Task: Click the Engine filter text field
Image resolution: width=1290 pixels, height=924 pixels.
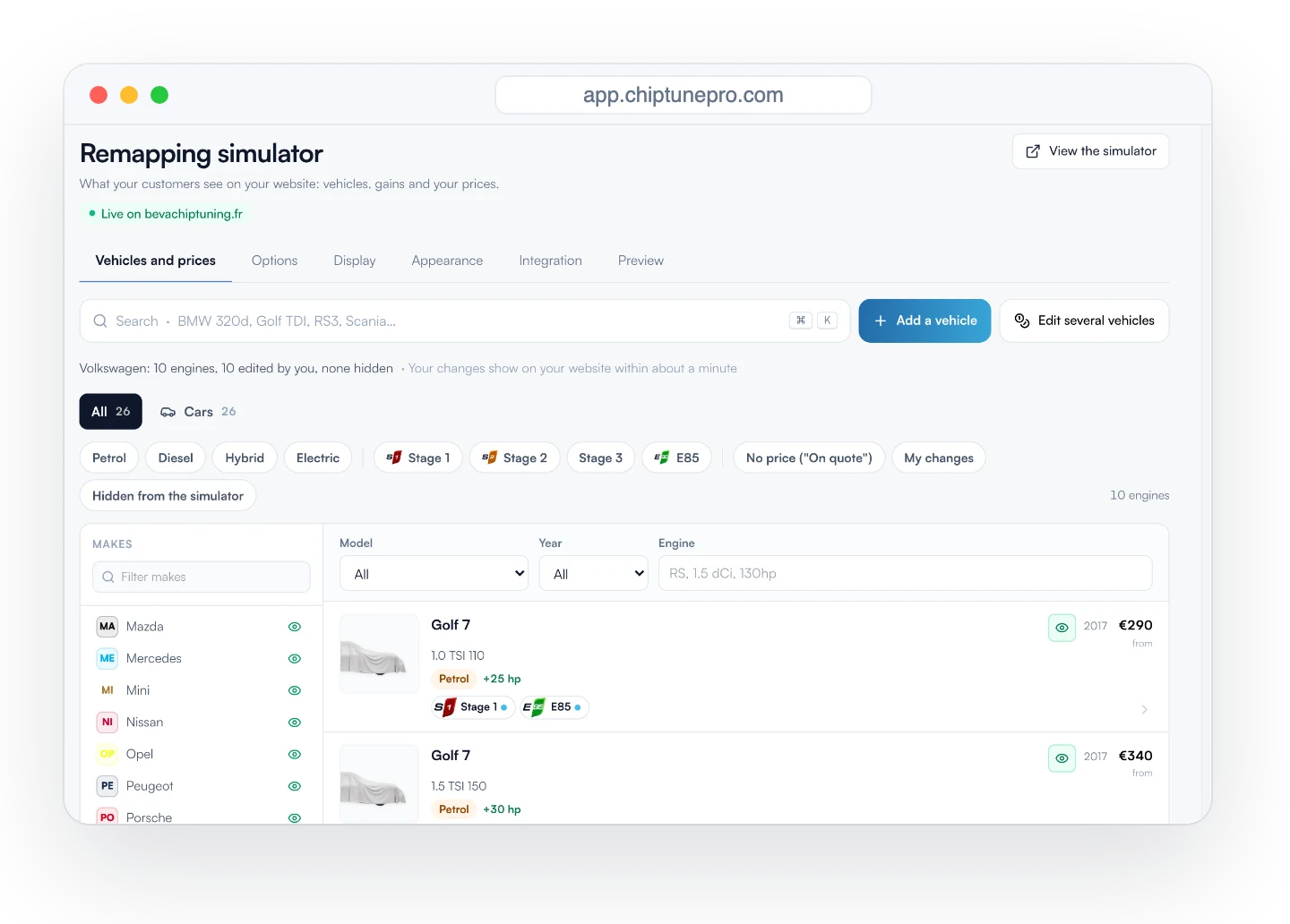Action: point(905,573)
